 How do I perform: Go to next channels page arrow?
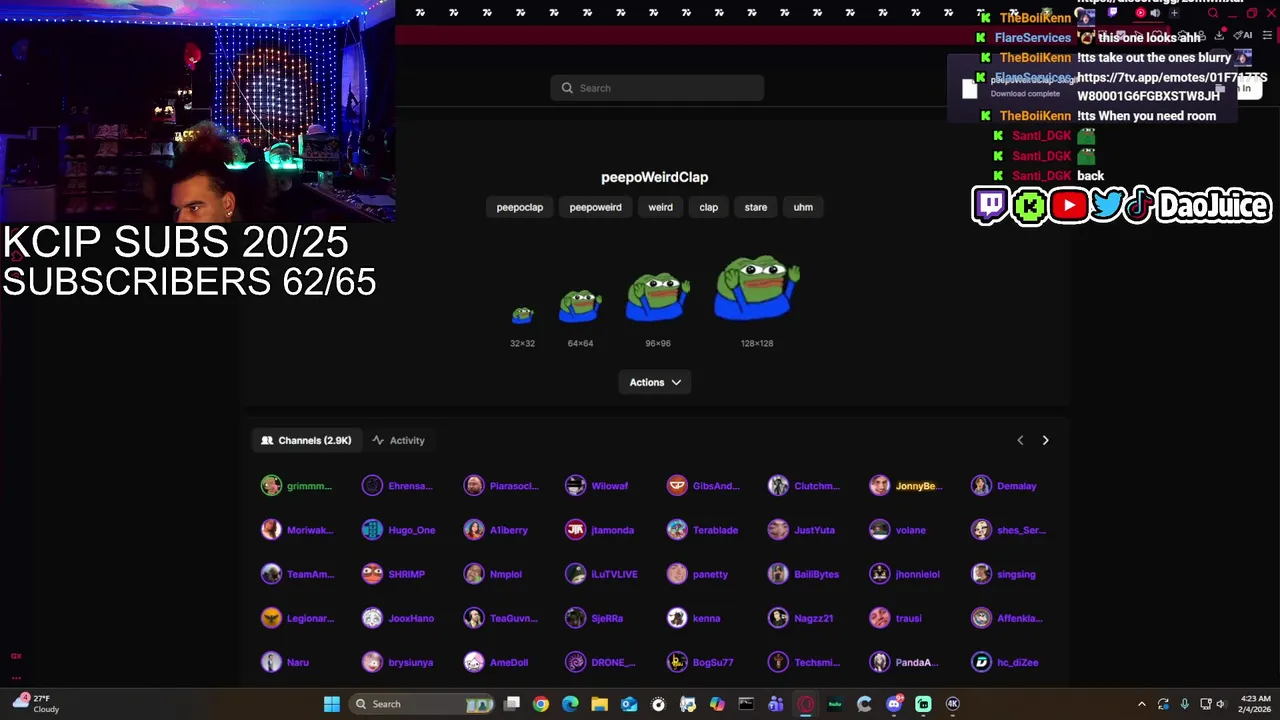1045,440
